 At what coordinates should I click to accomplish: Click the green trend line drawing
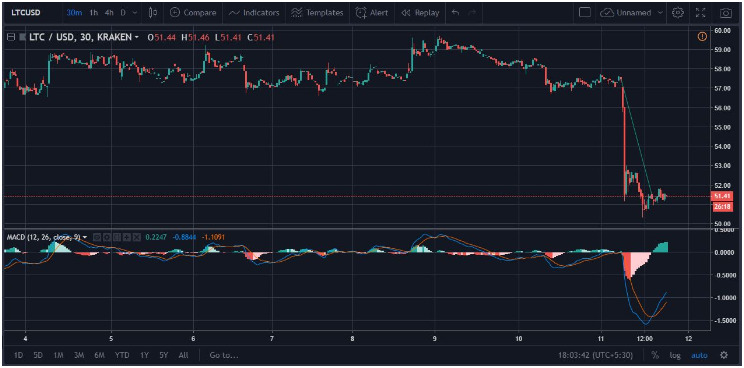coord(636,136)
